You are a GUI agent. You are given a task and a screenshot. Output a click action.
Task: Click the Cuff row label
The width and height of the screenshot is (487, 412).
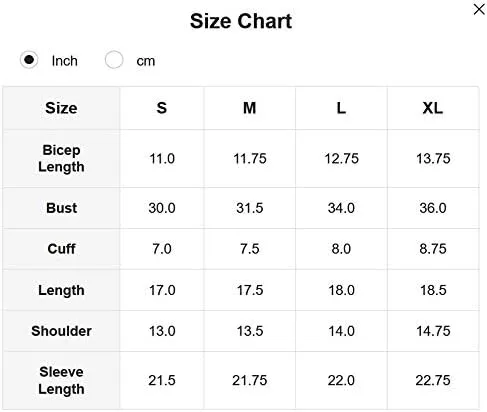click(x=61, y=249)
